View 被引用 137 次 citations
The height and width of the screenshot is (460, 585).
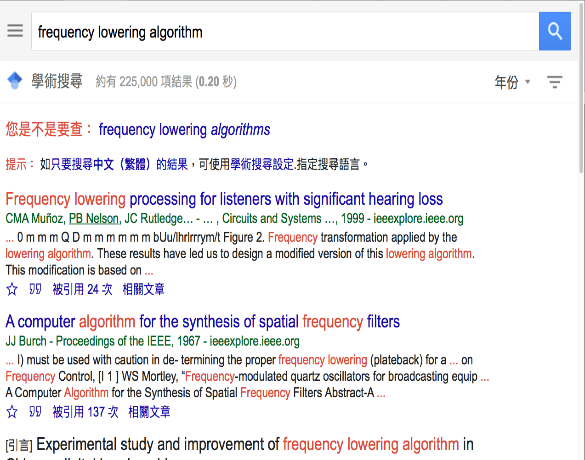85,412
